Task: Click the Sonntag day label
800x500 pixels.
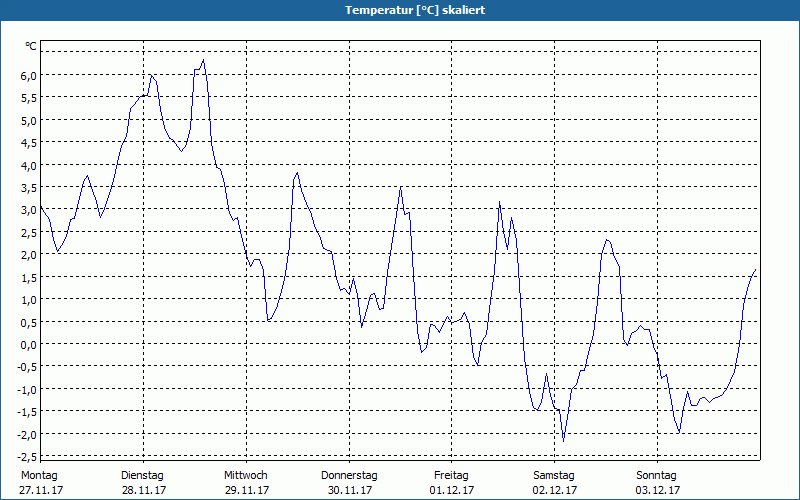Action: 657,476
